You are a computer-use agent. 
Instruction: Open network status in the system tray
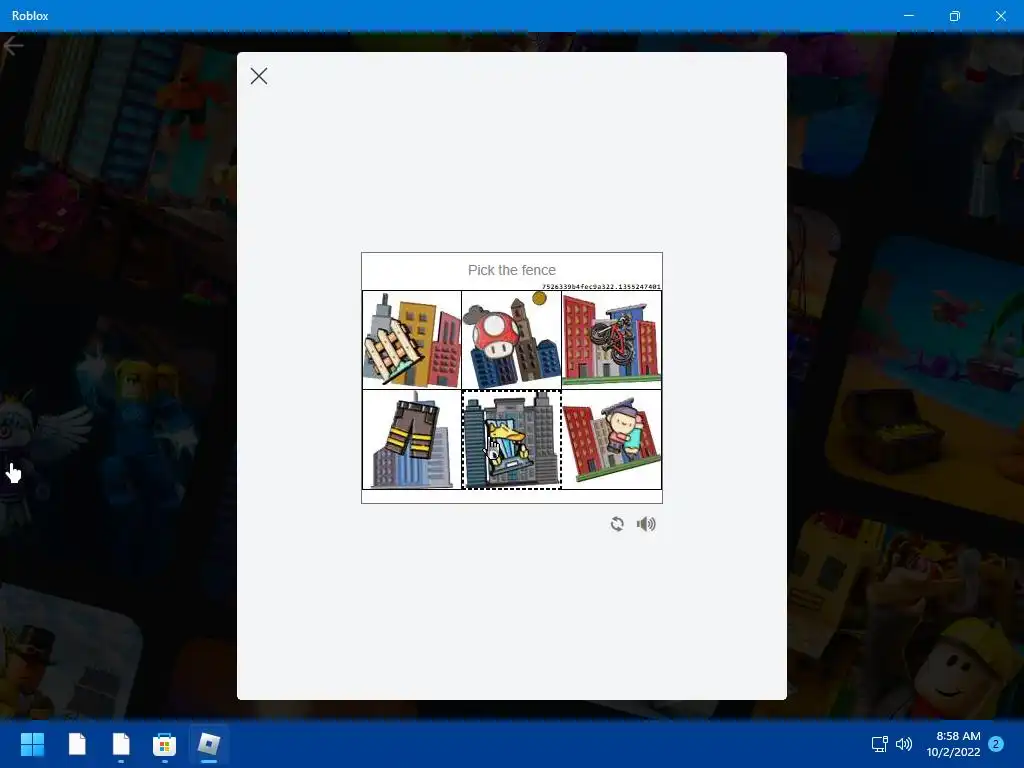pos(880,744)
